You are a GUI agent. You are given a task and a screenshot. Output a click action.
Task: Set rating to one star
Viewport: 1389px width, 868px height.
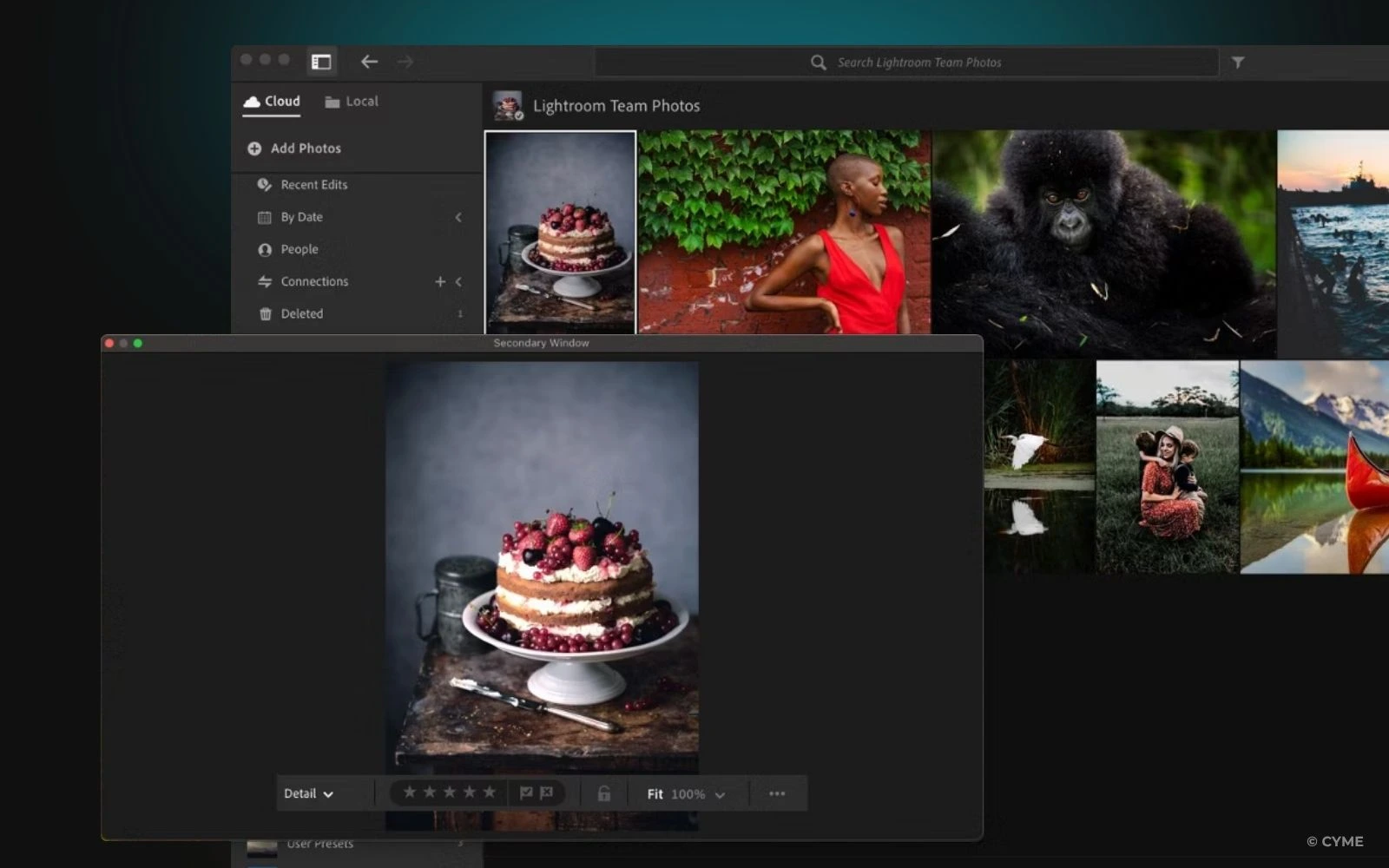click(x=409, y=792)
